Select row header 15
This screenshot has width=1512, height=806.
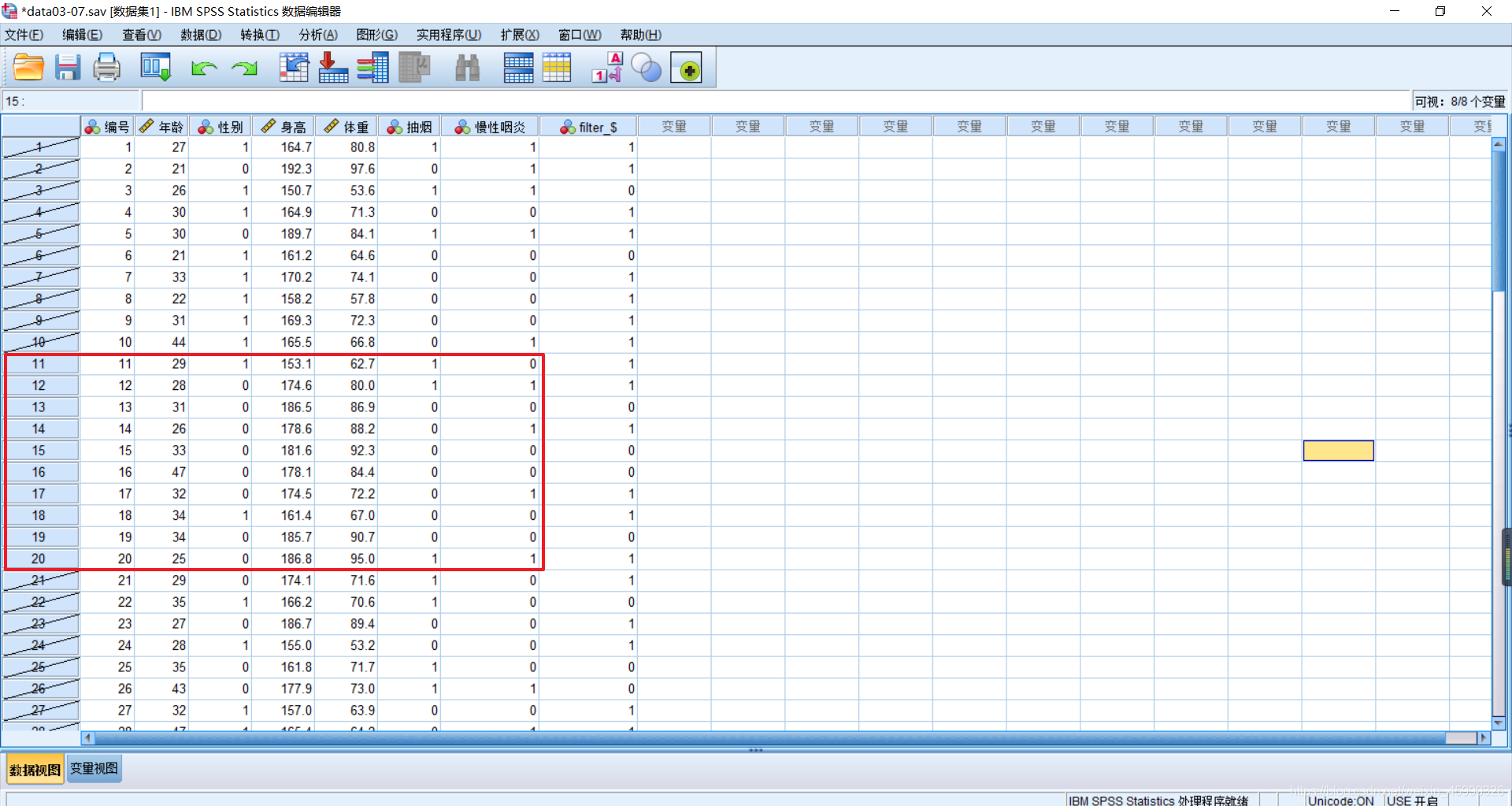pos(39,451)
